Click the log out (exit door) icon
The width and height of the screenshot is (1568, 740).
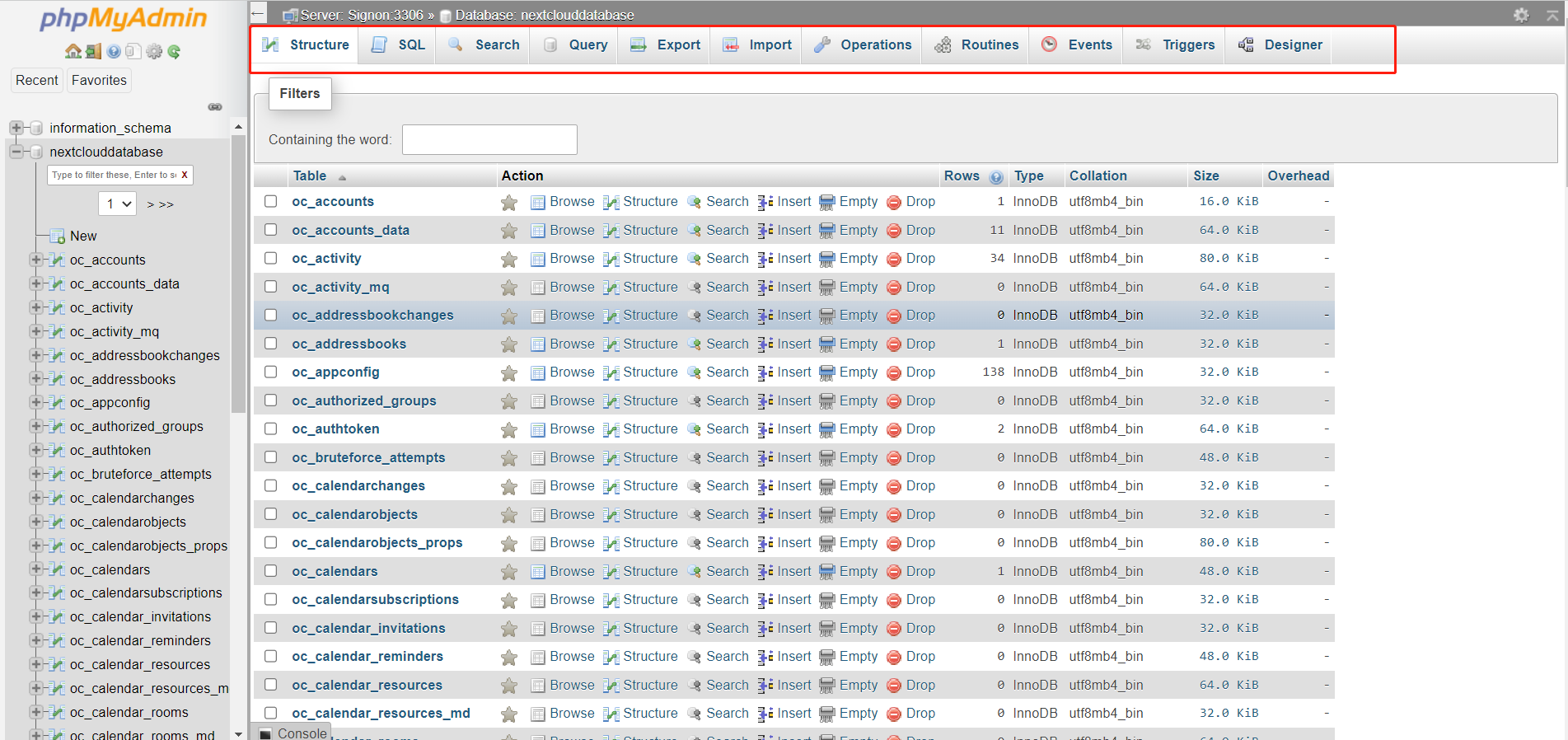pos(93,51)
